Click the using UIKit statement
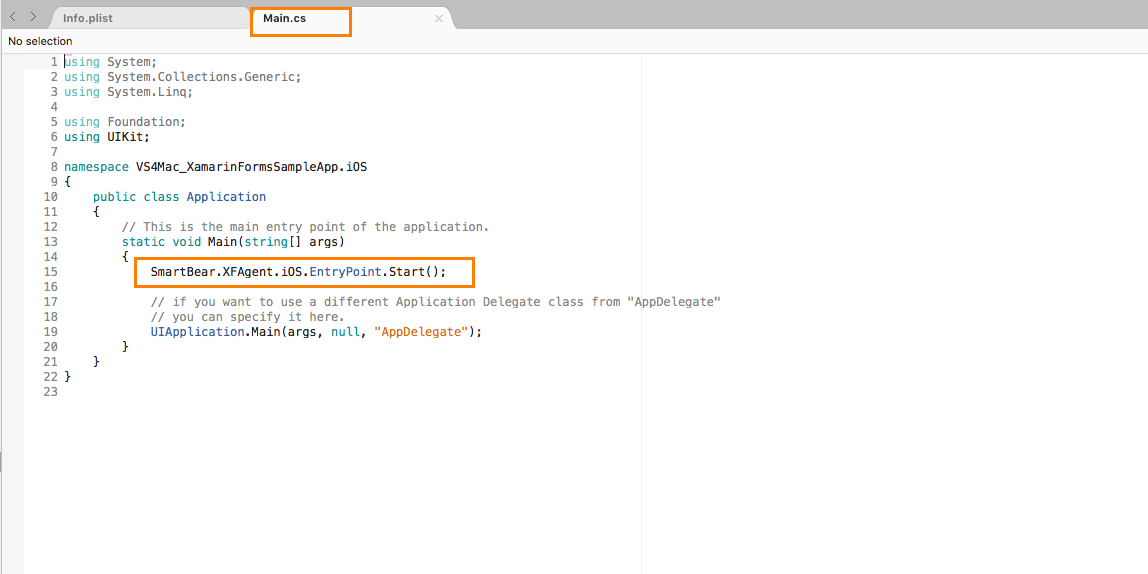Viewport: 1148px width, 574px height. (x=107, y=137)
